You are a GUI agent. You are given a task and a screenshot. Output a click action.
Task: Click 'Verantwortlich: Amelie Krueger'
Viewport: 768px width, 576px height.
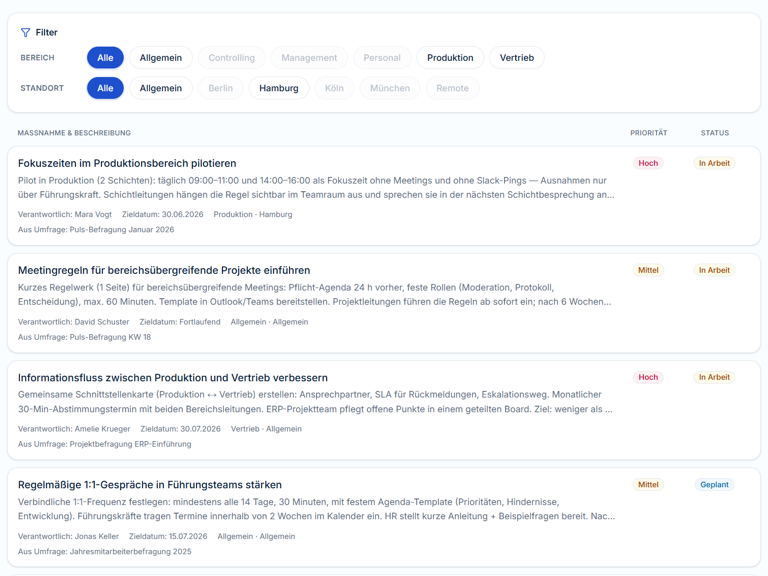click(74, 429)
